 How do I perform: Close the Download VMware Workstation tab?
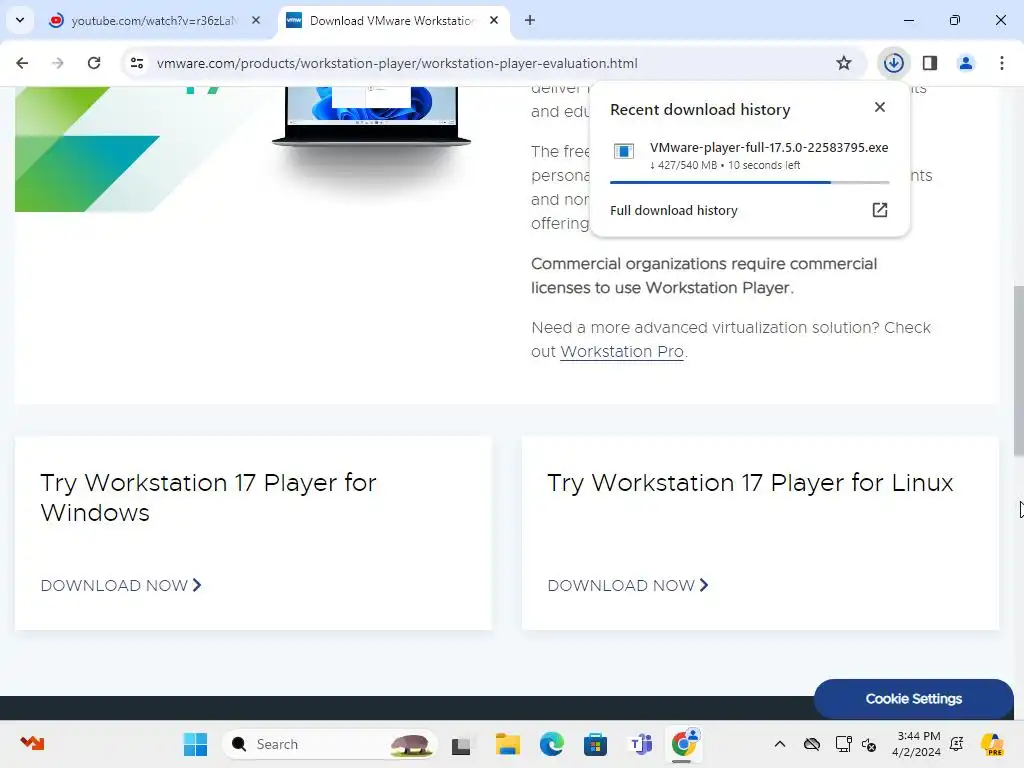494,20
